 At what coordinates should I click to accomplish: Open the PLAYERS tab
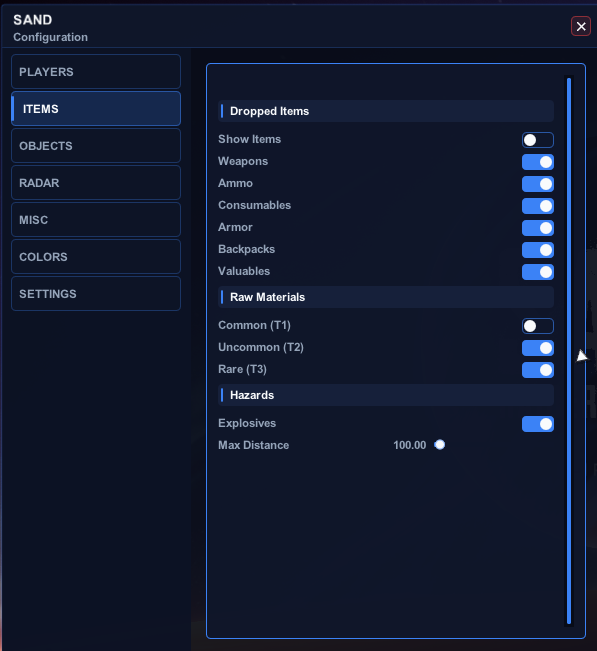coord(96,71)
